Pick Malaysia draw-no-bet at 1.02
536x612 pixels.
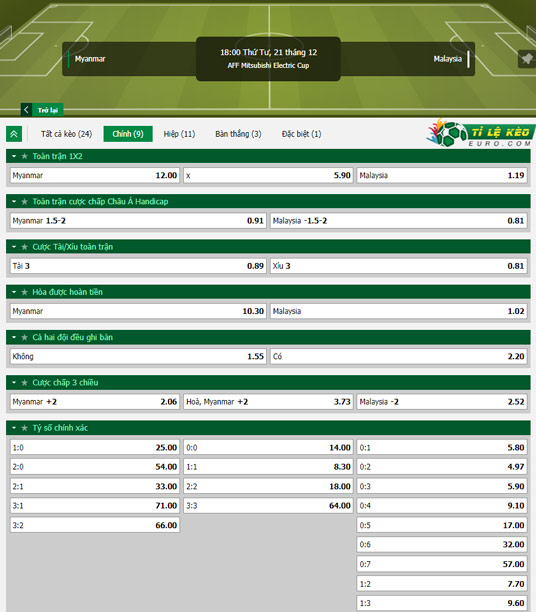point(399,311)
